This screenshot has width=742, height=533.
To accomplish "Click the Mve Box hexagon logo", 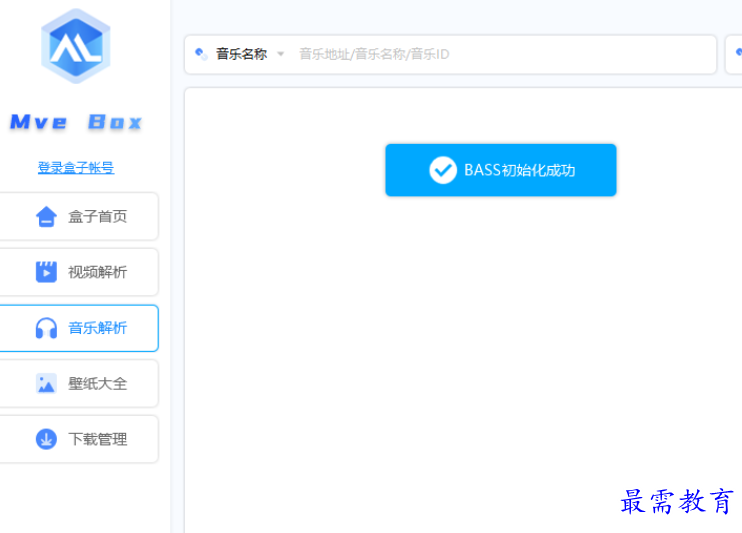I will pos(76,46).
